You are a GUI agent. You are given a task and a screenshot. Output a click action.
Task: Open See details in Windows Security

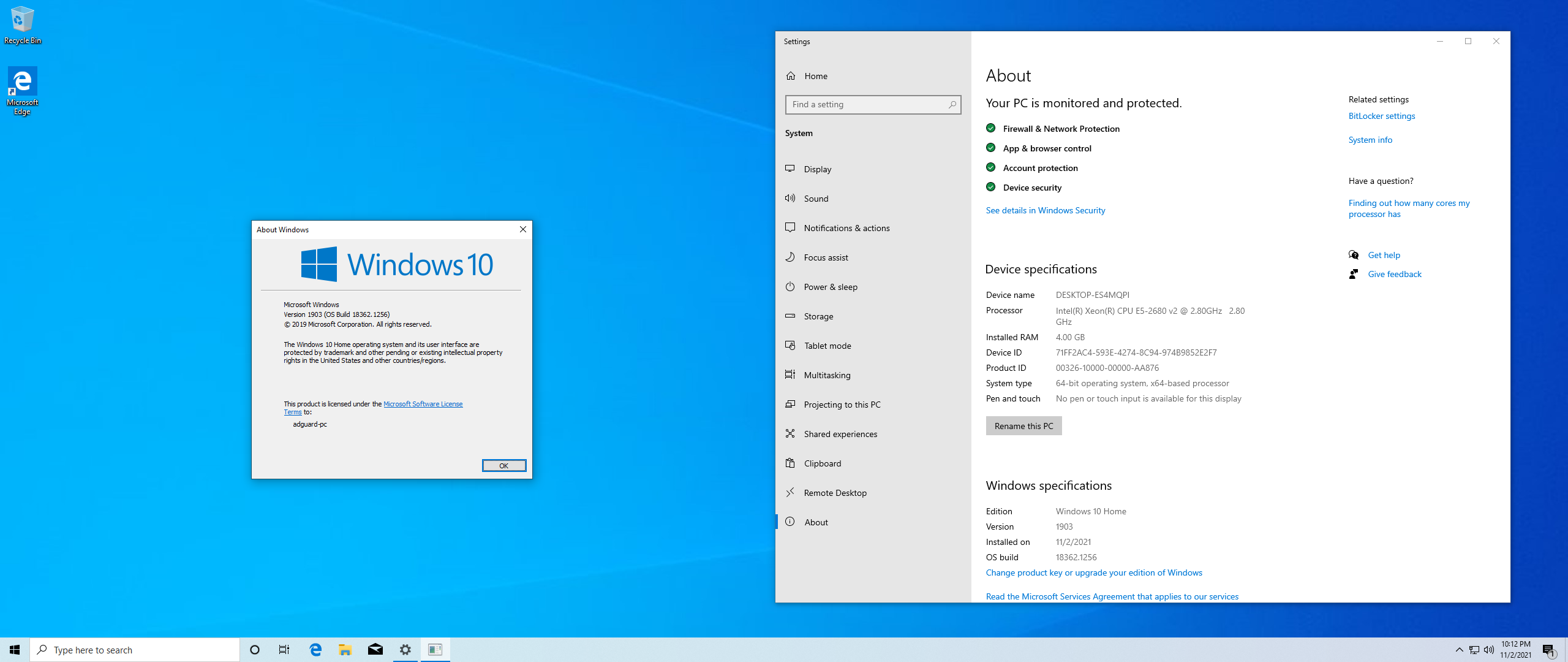(x=1045, y=210)
